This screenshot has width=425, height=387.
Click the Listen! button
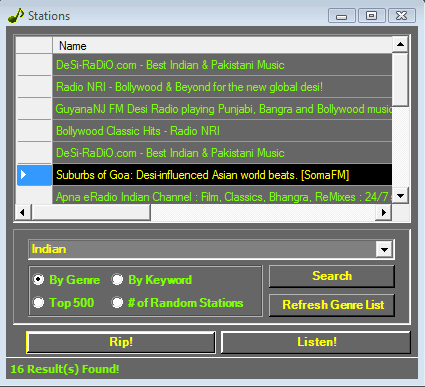316,342
